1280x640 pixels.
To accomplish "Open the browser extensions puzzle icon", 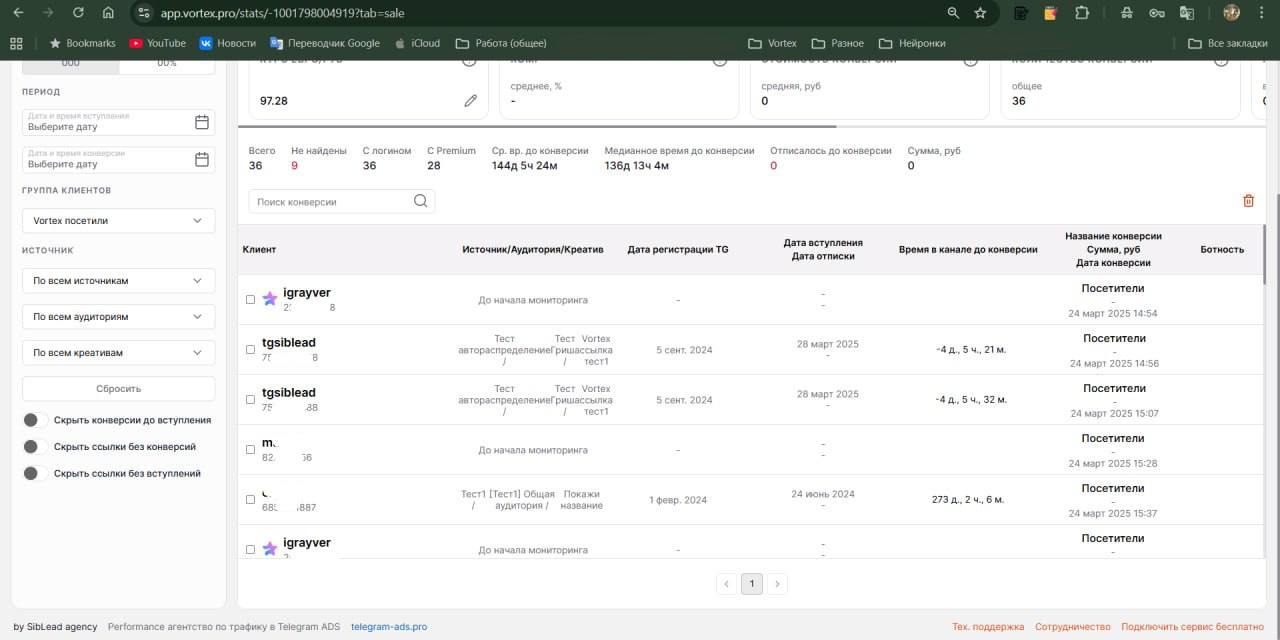I will point(1082,13).
